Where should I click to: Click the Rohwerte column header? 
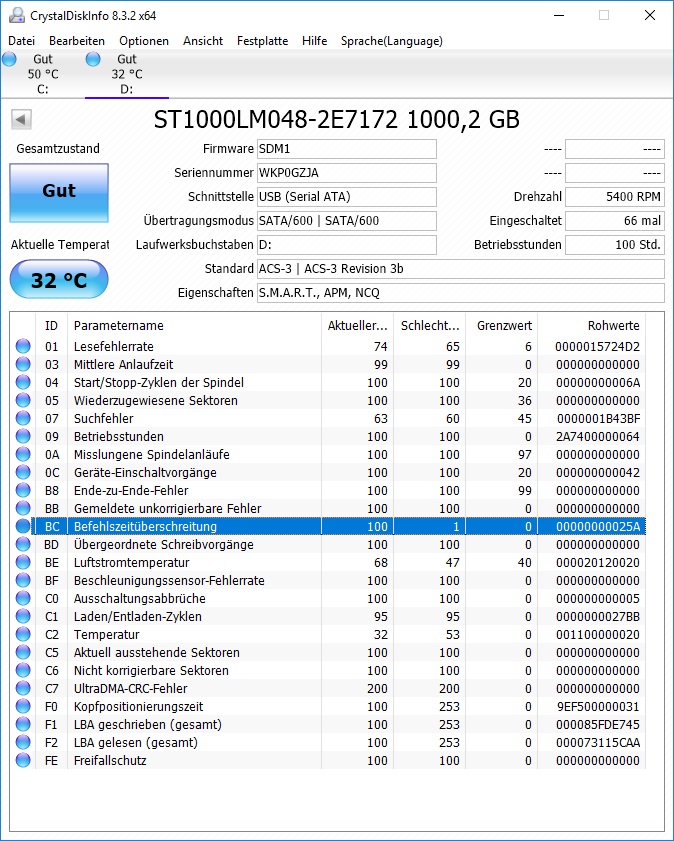point(591,326)
